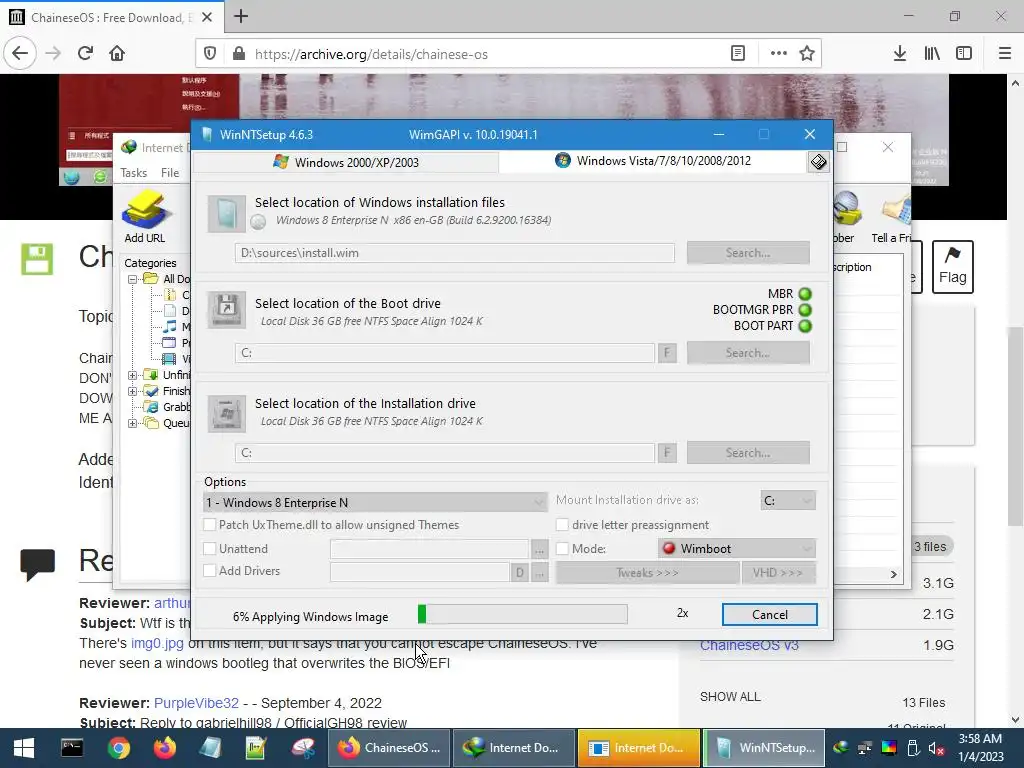Viewport: 1024px width, 768px height.
Task: Reload the archive.org page
Action: (85, 53)
